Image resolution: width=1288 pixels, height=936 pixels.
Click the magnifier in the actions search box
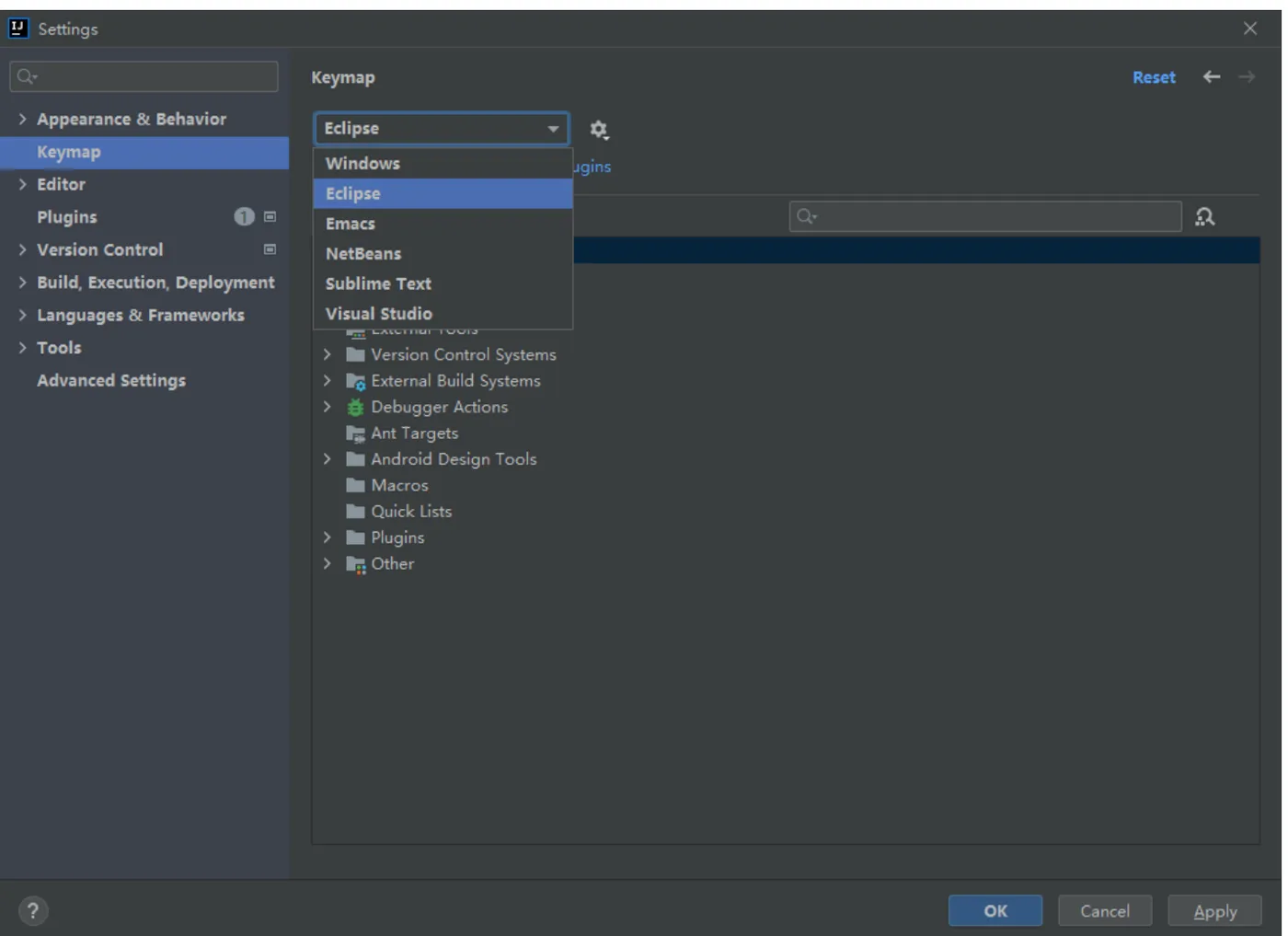806,216
